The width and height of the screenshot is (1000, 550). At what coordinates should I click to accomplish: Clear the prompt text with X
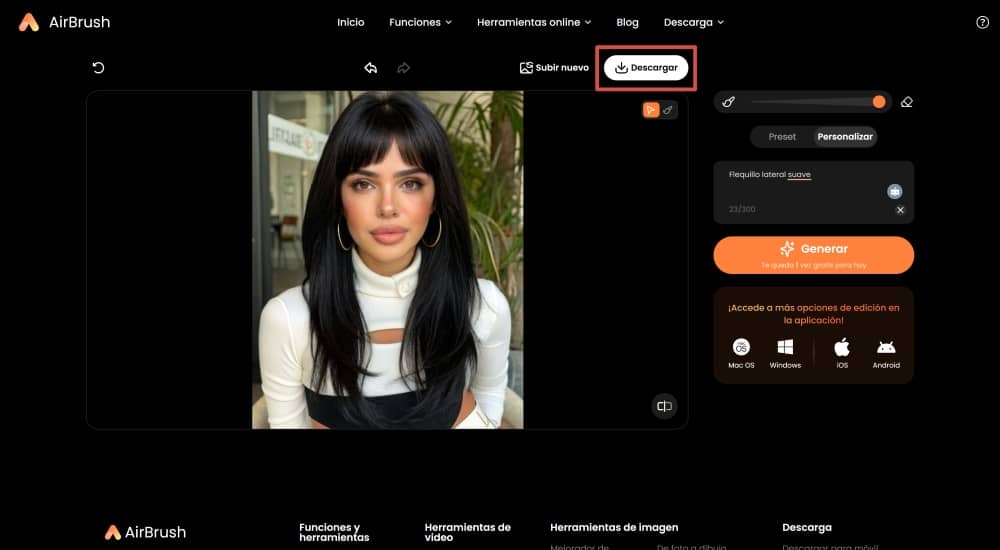coord(899,210)
